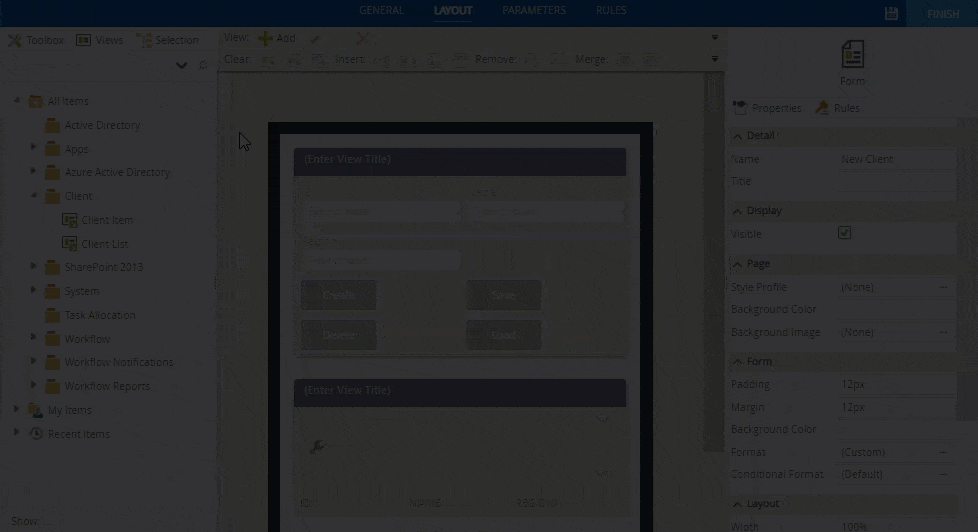Click the down chevron above the tree
This screenshot has height=532, width=978.
pos(182,65)
